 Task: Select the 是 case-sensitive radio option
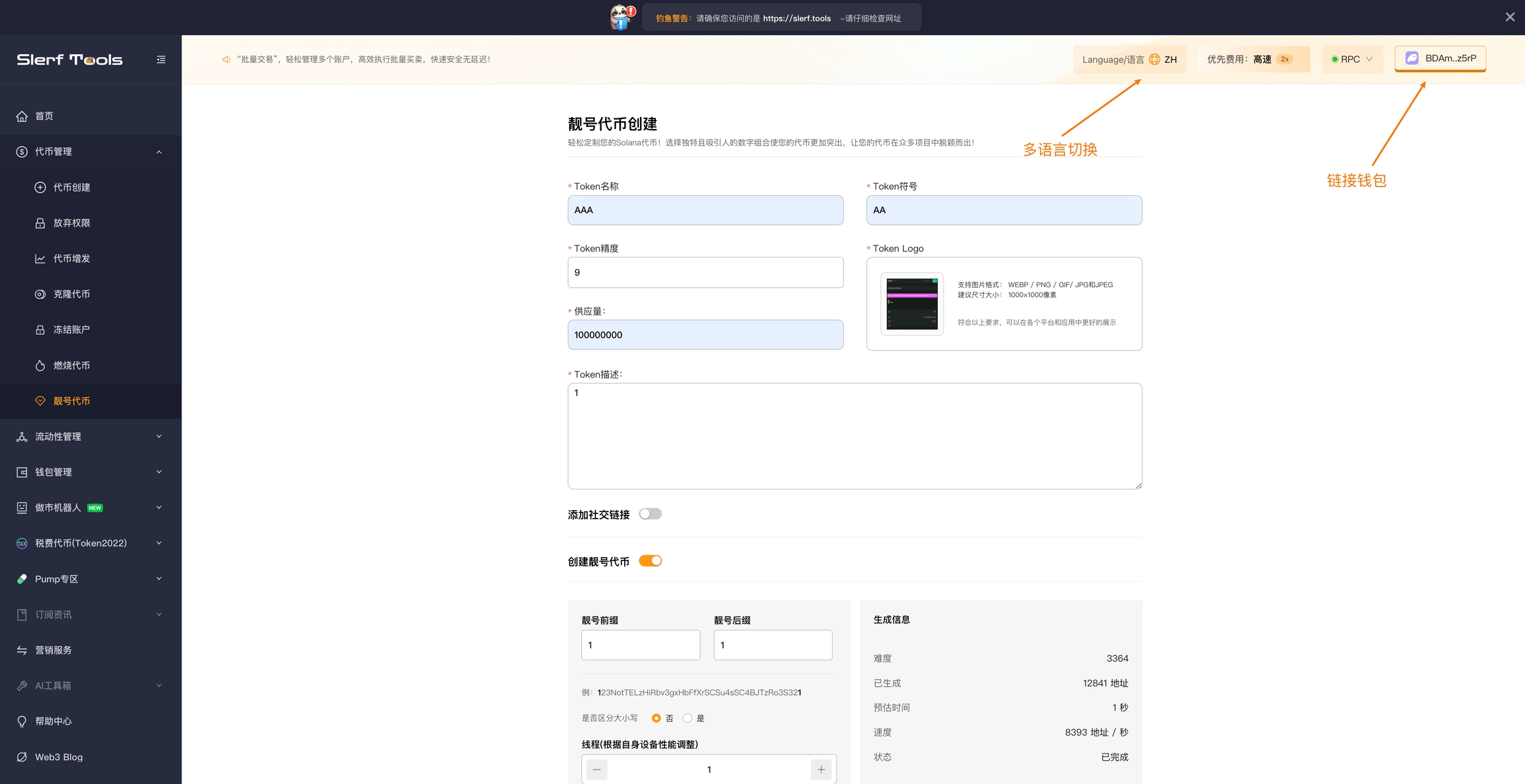[688, 718]
